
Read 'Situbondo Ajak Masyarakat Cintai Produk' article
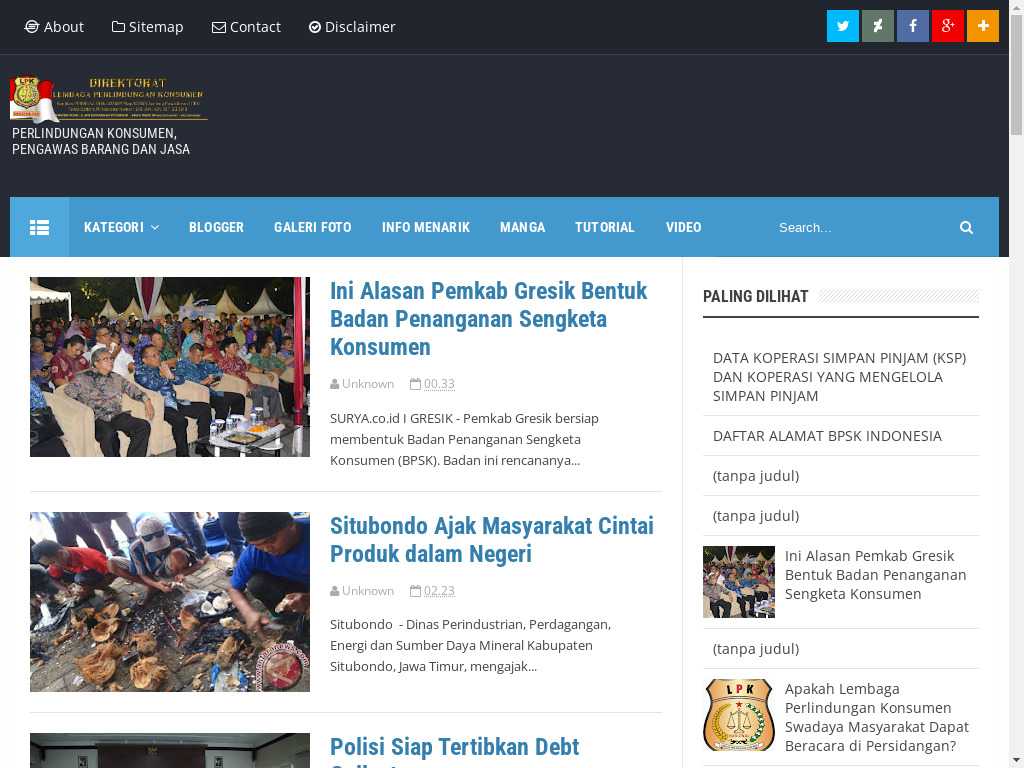pos(491,539)
